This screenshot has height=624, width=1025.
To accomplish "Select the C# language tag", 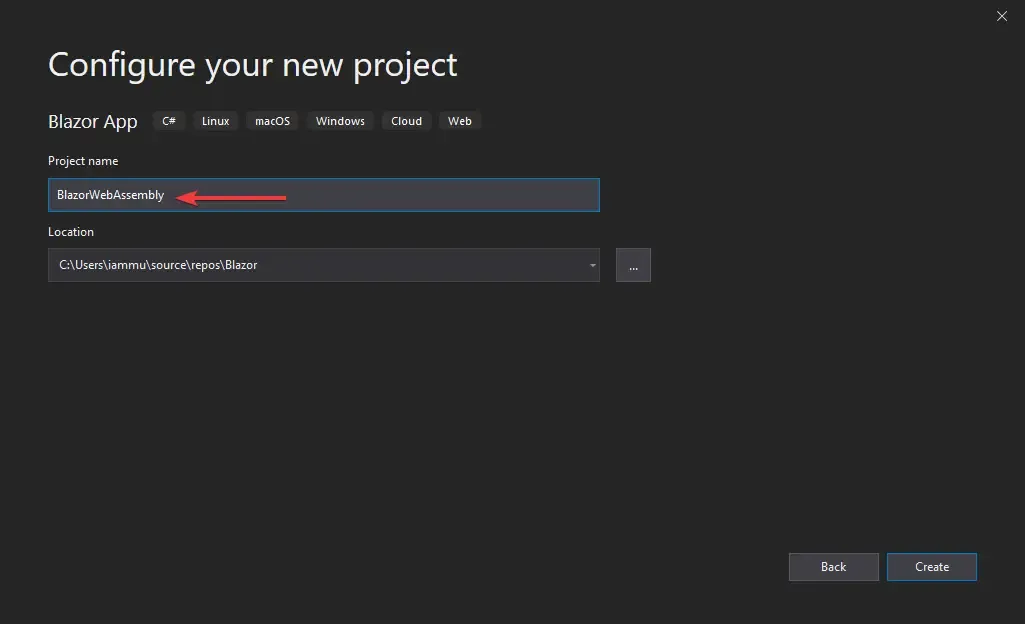I will (168, 120).
